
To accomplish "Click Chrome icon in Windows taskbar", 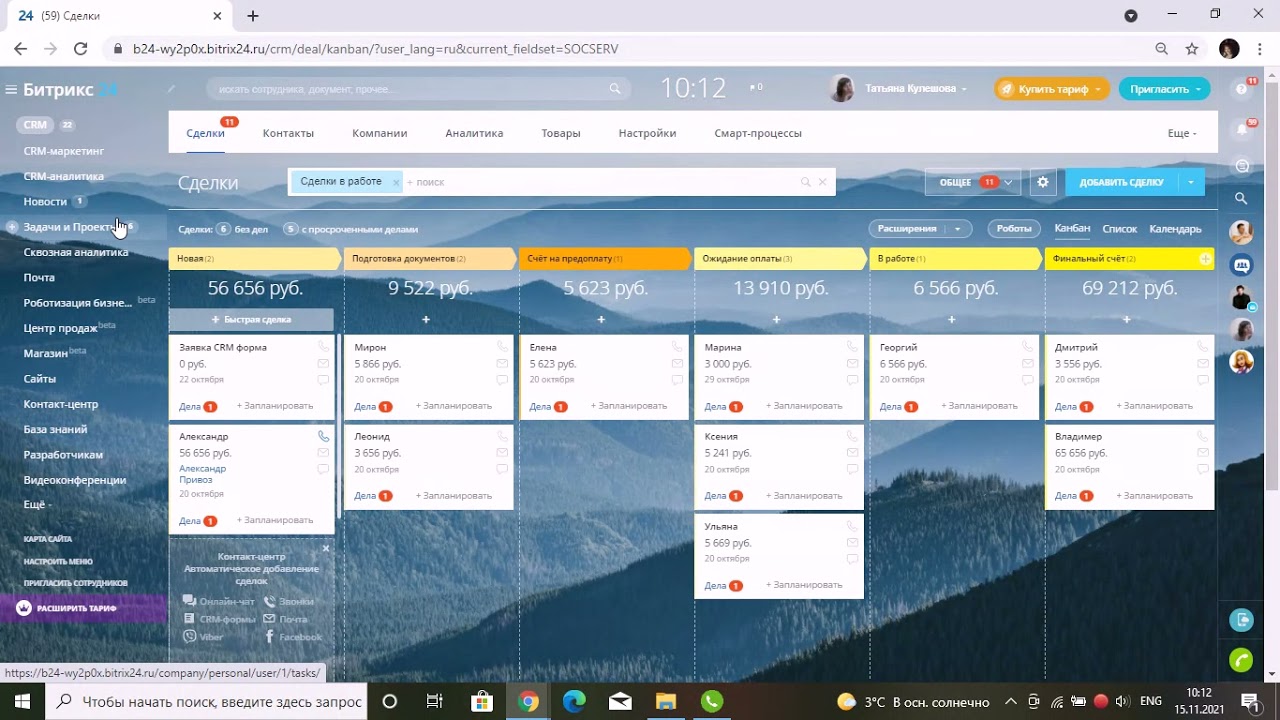I will [528, 701].
